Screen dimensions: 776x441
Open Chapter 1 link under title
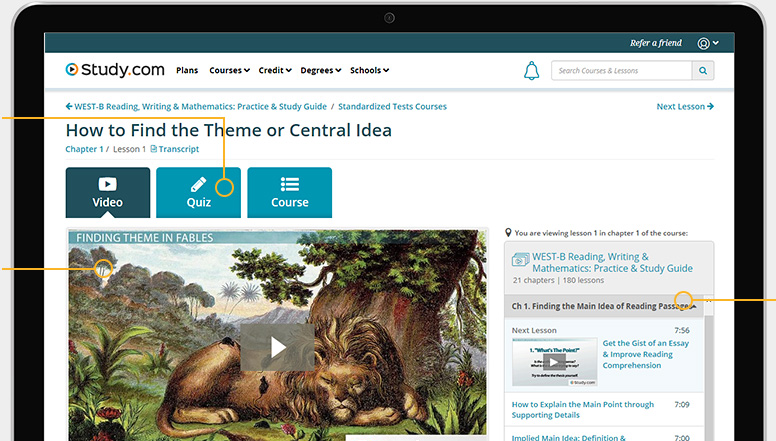(x=84, y=149)
